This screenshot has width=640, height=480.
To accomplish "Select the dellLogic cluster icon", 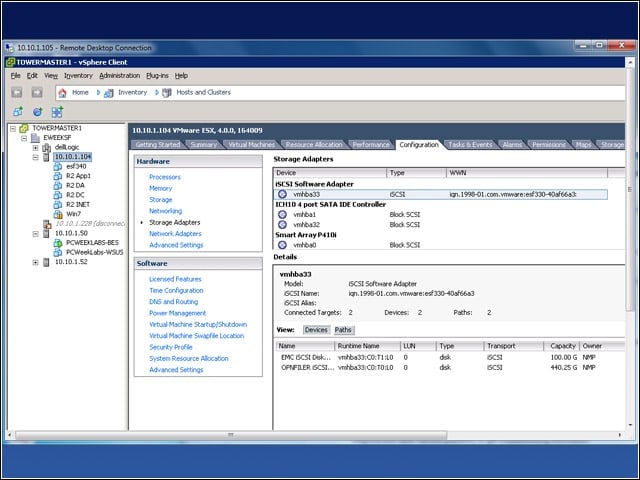I will [47, 147].
